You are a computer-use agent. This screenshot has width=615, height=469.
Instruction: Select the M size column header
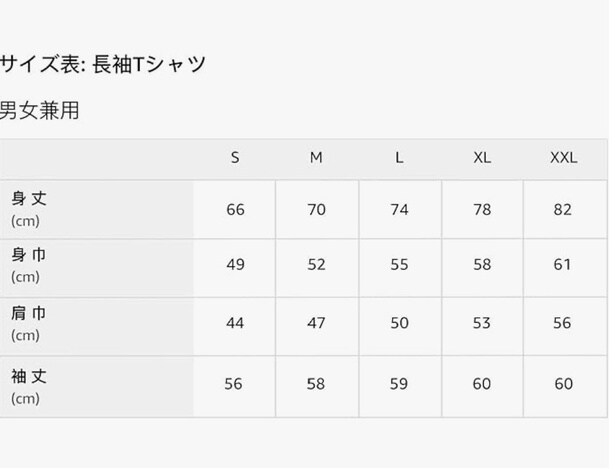[316, 158]
